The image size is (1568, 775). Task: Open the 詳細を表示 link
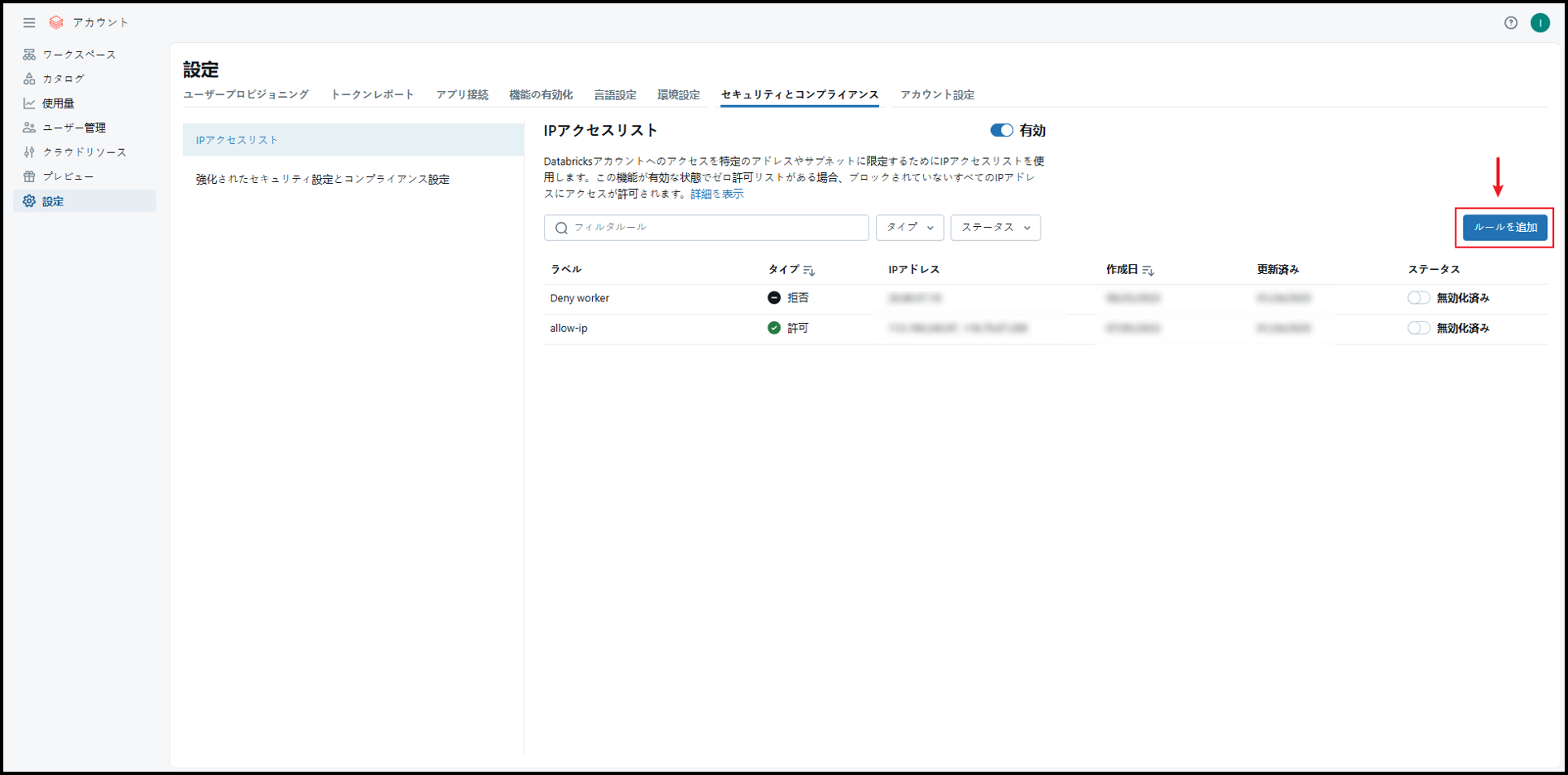coord(717,194)
